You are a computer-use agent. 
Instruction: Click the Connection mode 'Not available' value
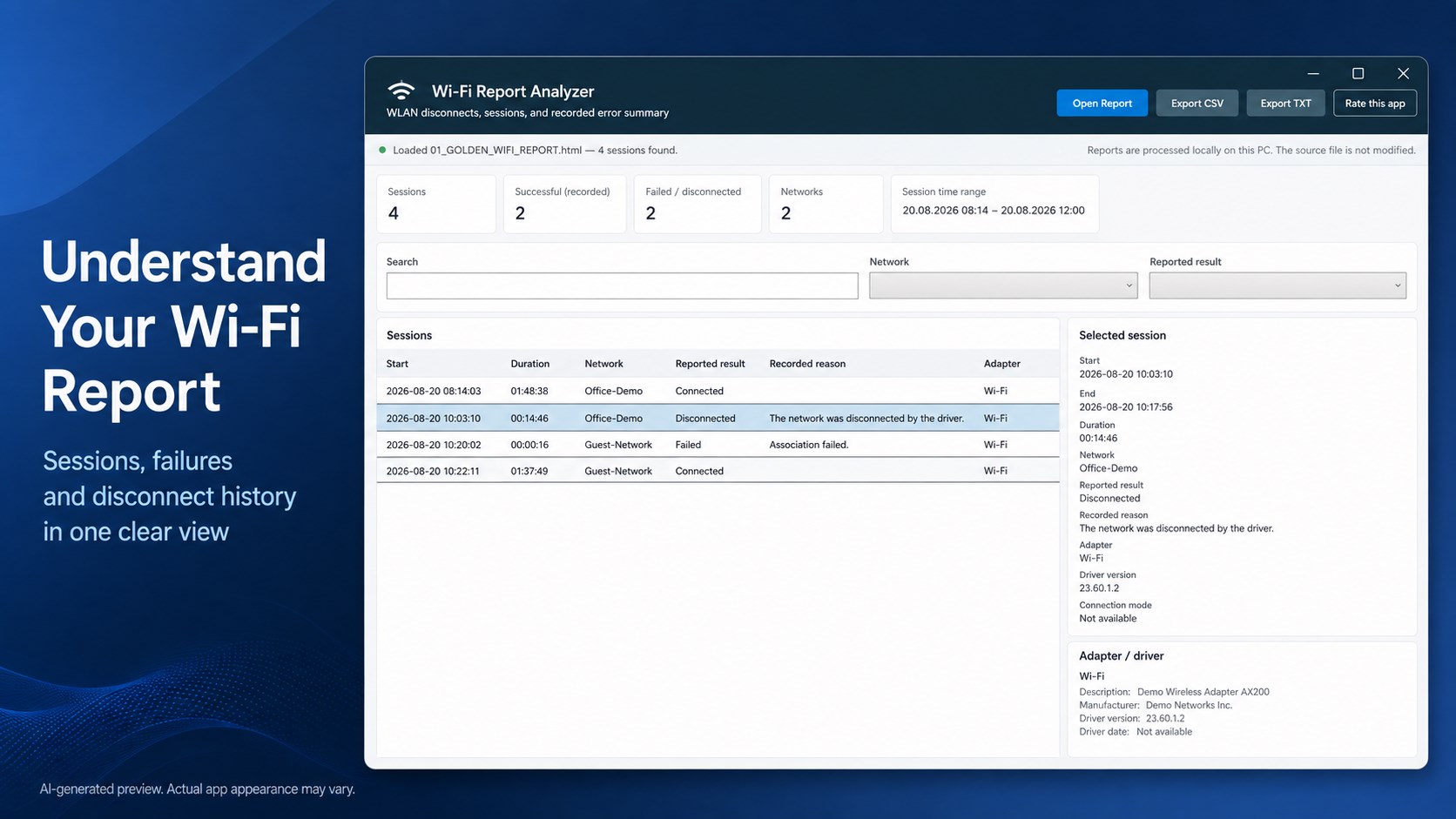[x=1108, y=619]
